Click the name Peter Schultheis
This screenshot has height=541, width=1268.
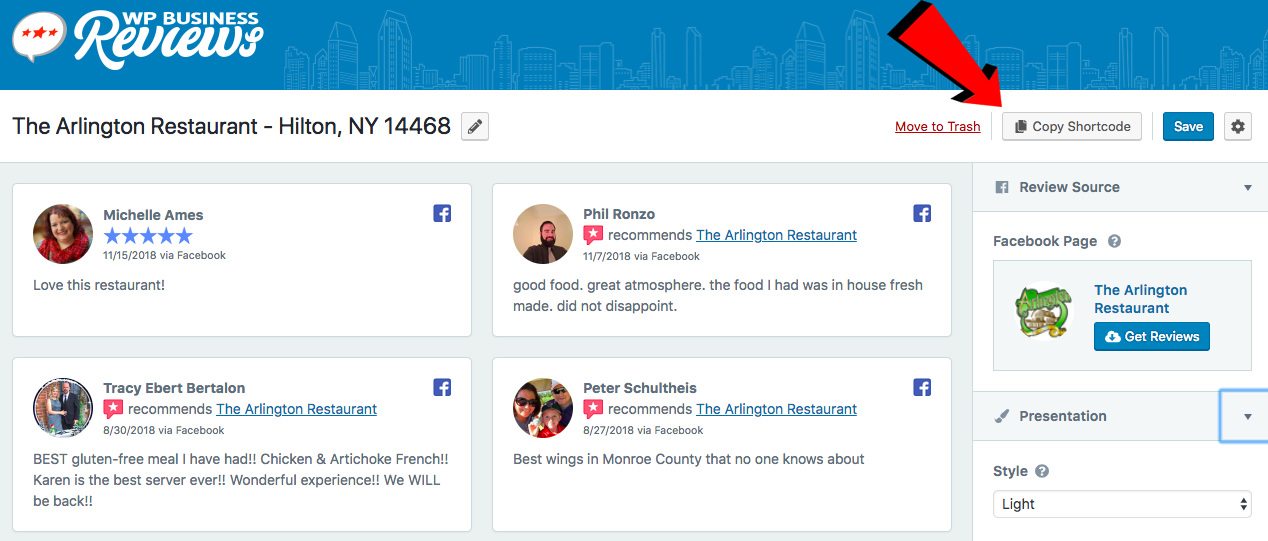pos(640,388)
